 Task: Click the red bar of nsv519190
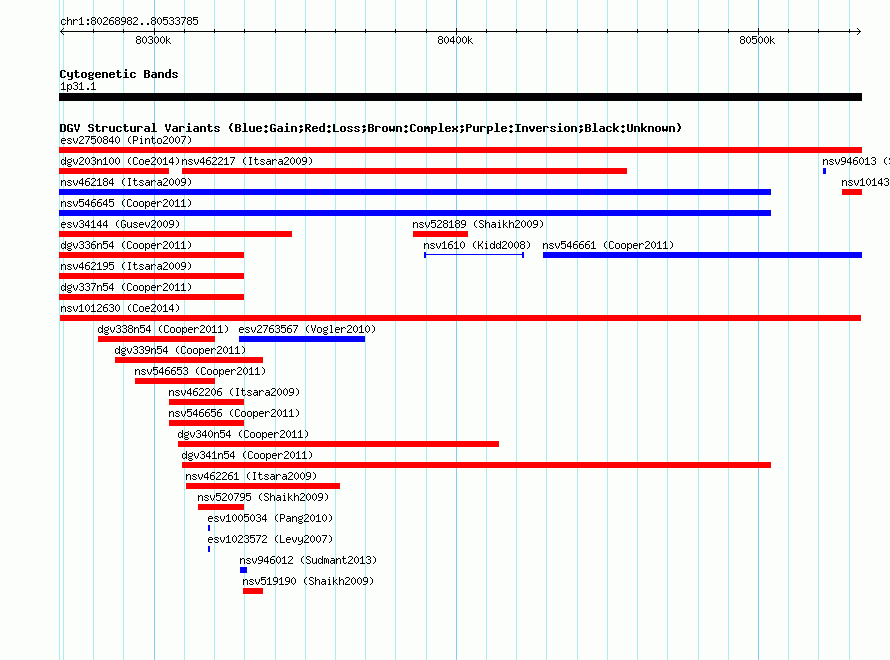point(253,591)
